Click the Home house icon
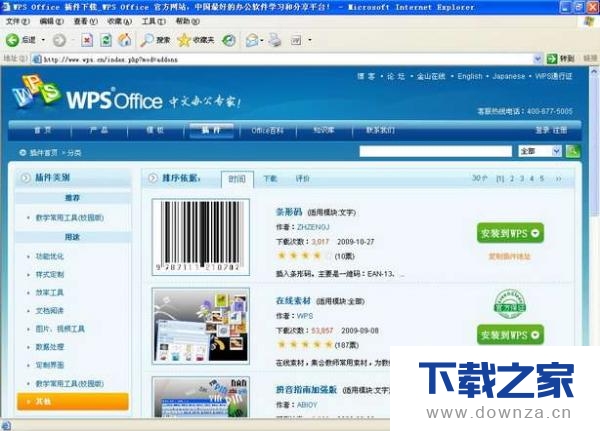This screenshot has height=431, width=600. pyautogui.click(x=125, y=40)
